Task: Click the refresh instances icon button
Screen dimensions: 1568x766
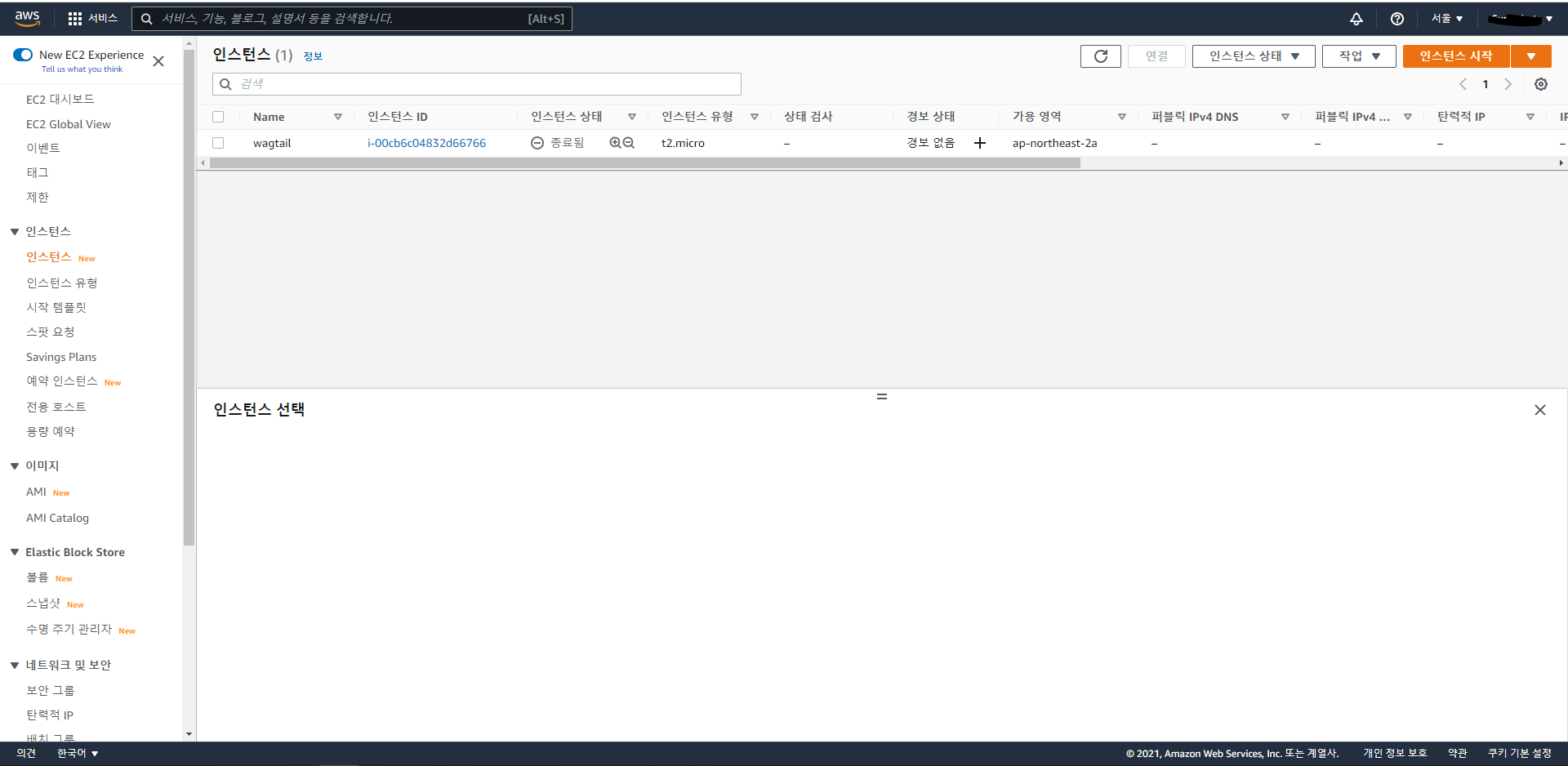Action: [x=1101, y=56]
